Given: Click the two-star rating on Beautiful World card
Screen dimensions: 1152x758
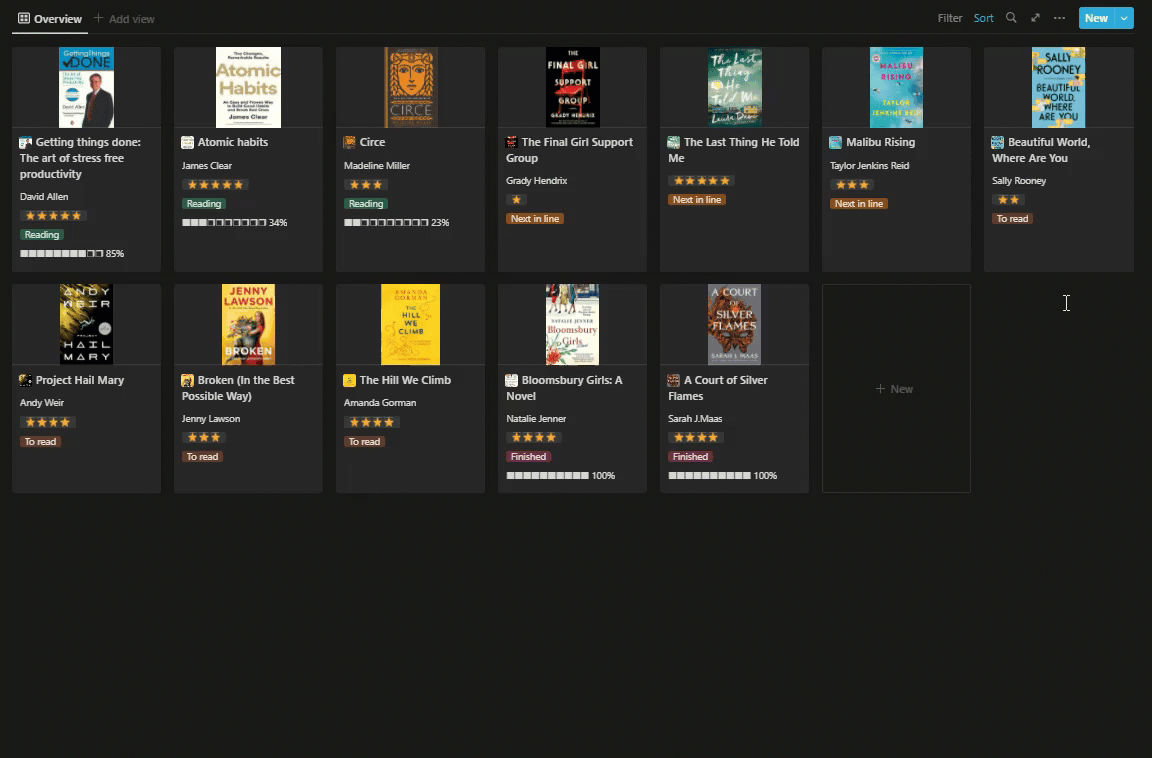Looking at the screenshot, I should (x=1008, y=199).
